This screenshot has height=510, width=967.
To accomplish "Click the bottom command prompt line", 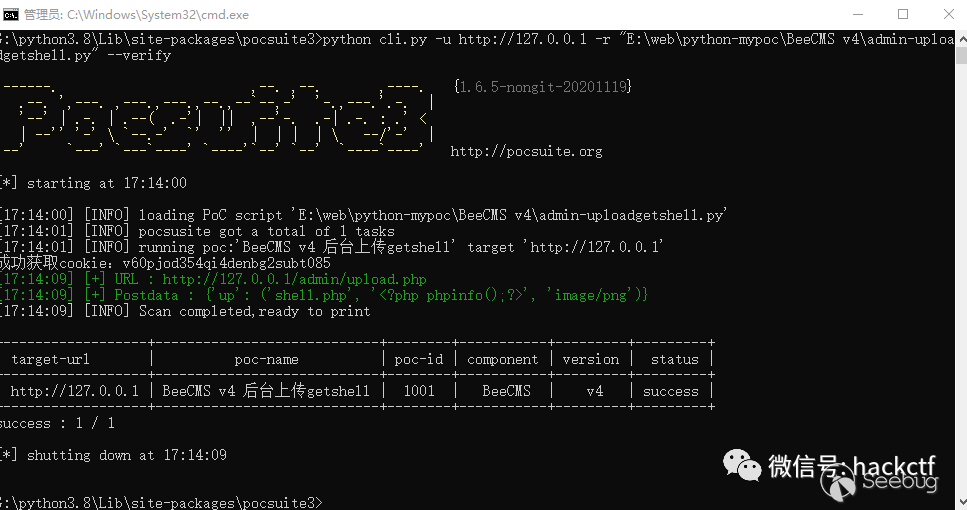I will 161,503.
